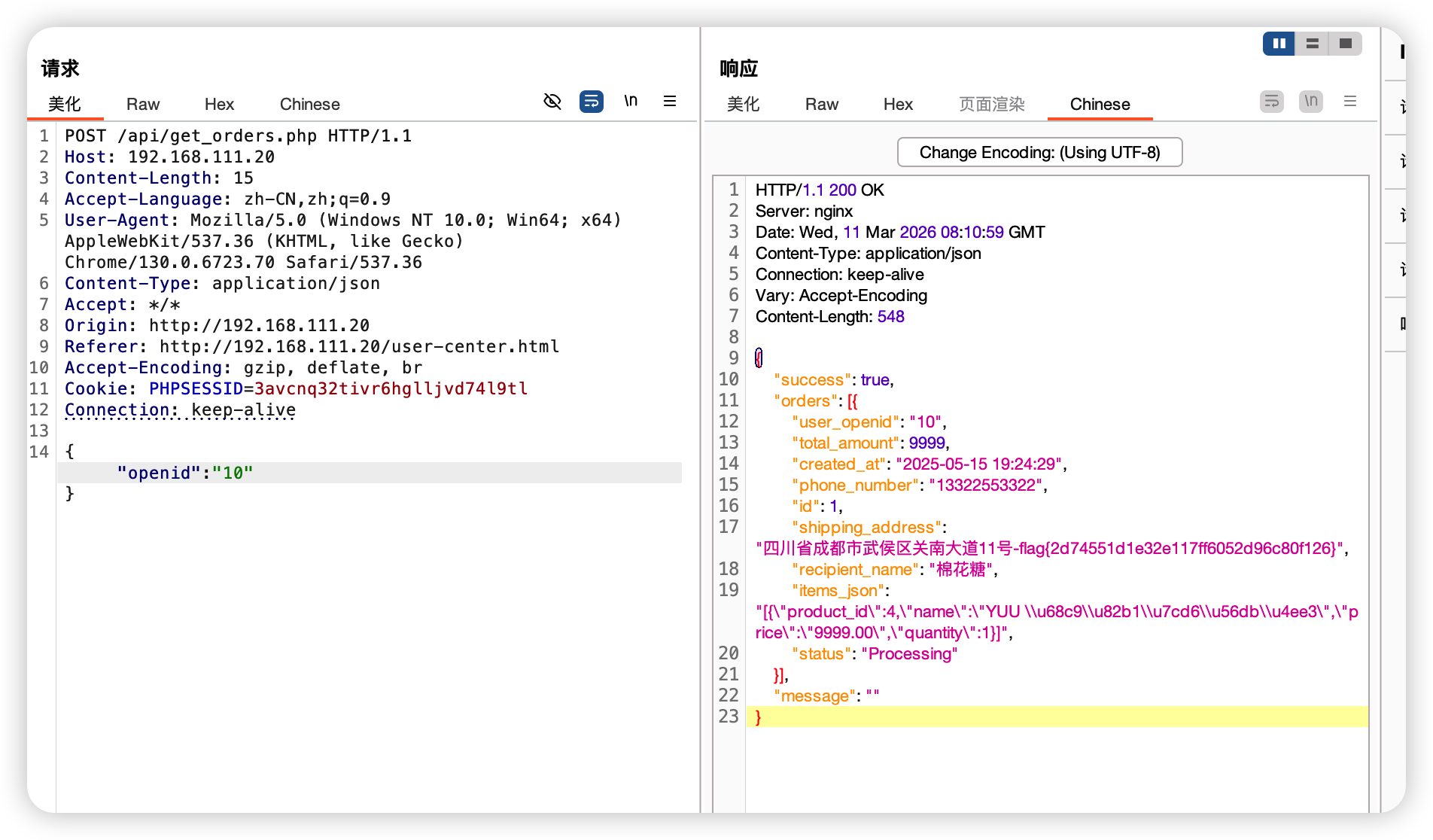
Task: Switch request view to Raw tab
Action: pyautogui.click(x=143, y=105)
